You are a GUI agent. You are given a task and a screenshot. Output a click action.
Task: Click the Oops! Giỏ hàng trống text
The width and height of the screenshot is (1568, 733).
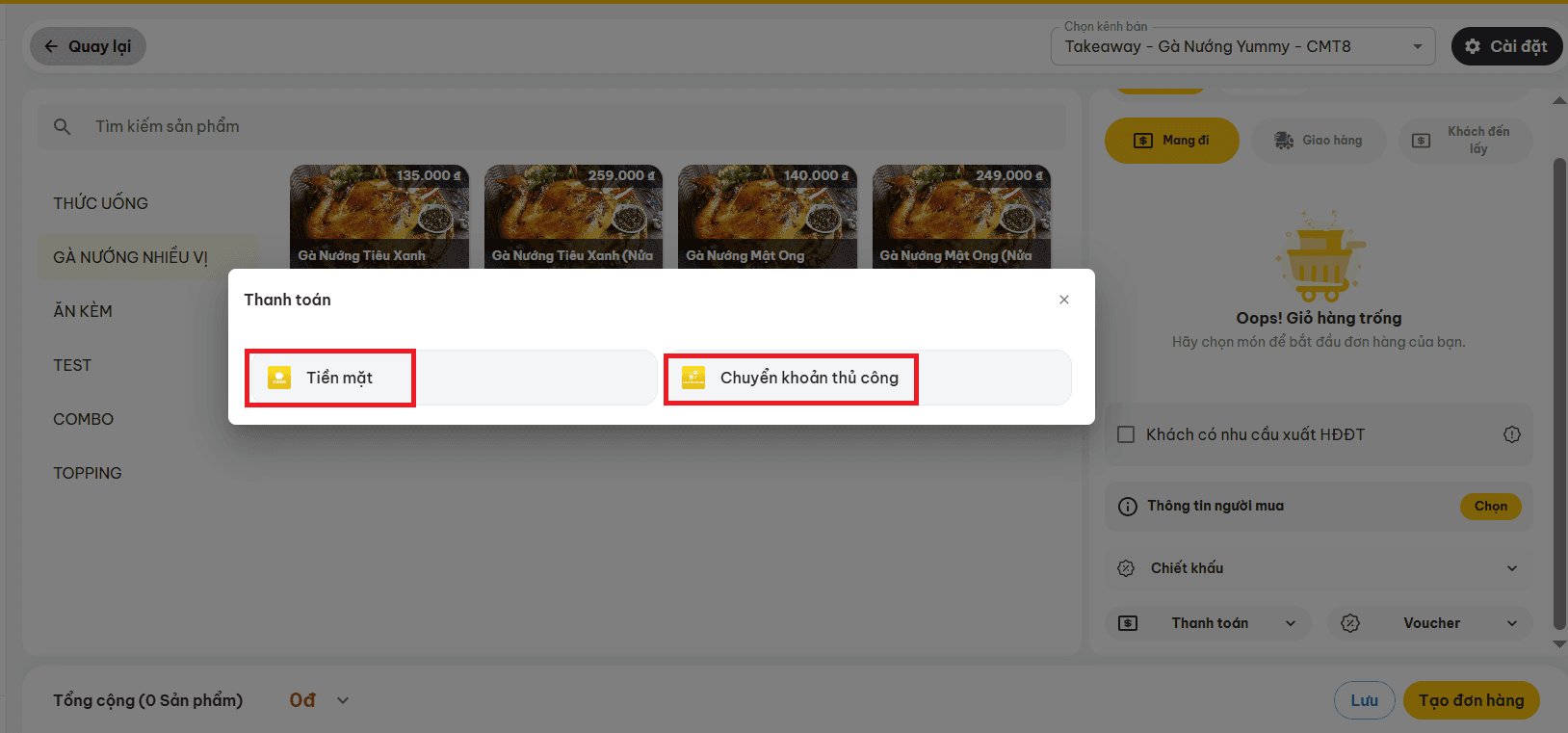(1319, 318)
